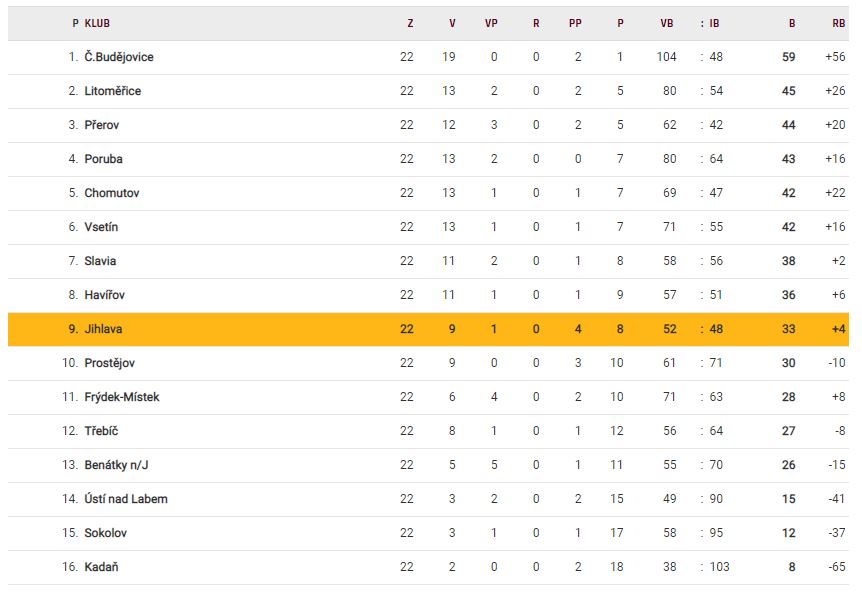Click the Ústí nad Labem team name
The height and width of the screenshot is (593, 862).
(125, 499)
